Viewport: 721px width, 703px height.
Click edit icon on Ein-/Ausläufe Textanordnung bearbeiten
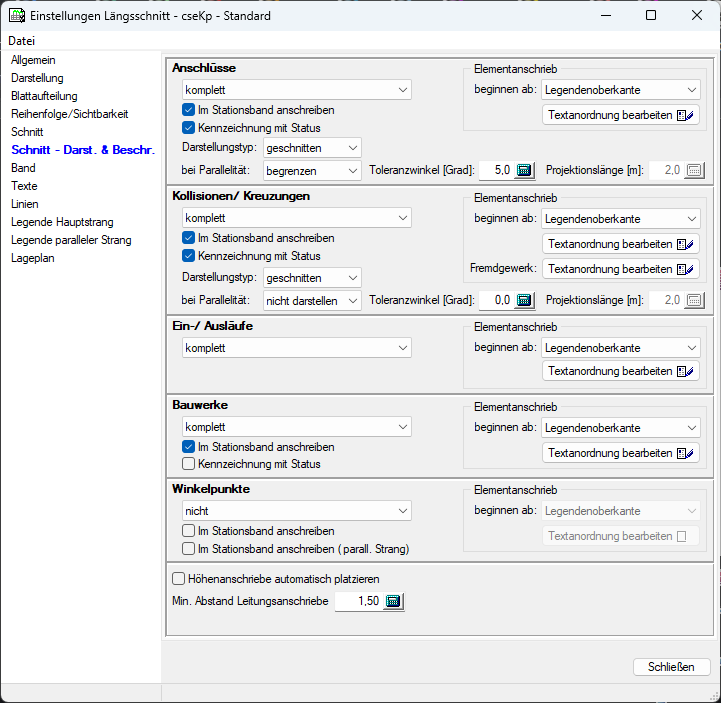tap(685, 371)
